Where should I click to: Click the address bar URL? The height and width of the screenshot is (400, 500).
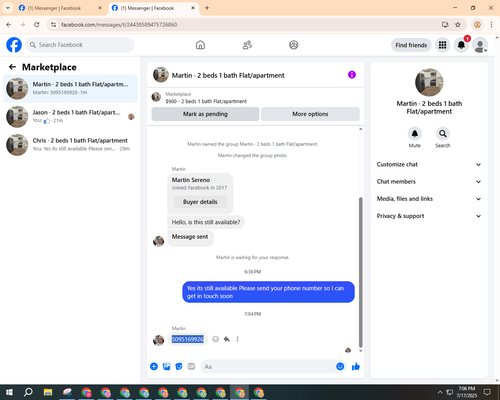[119, 25]
